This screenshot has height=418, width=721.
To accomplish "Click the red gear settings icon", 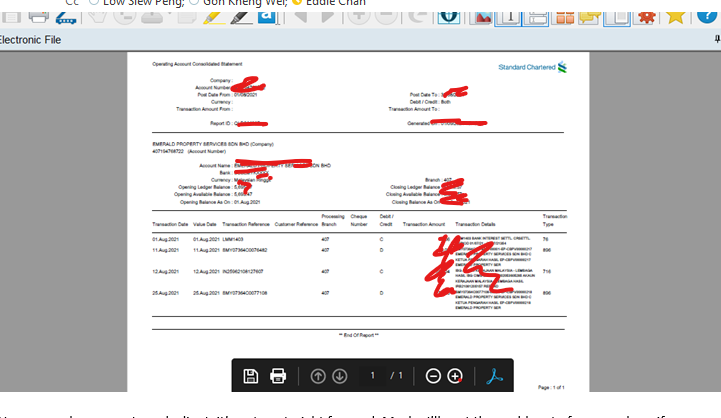I will coord(646,17).
